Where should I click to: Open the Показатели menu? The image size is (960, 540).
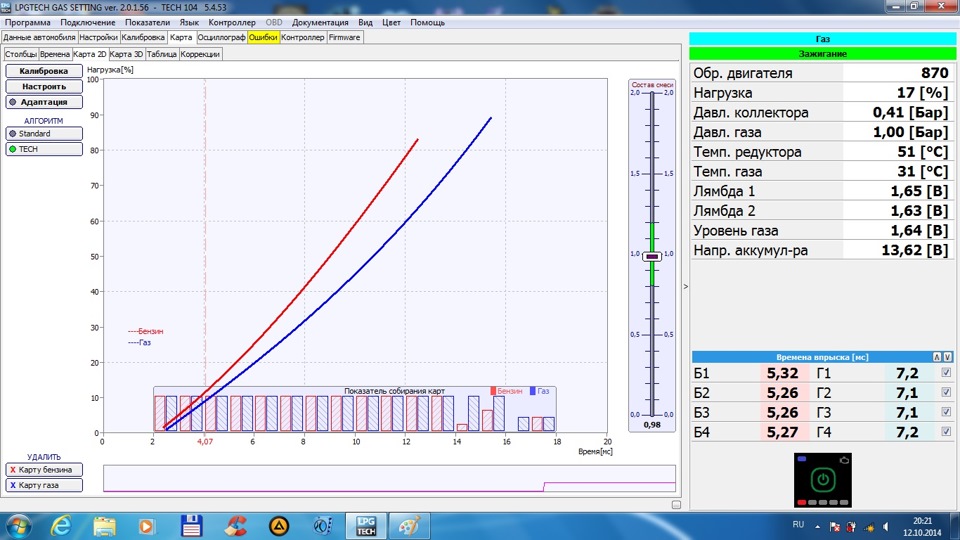click(147, 22)
